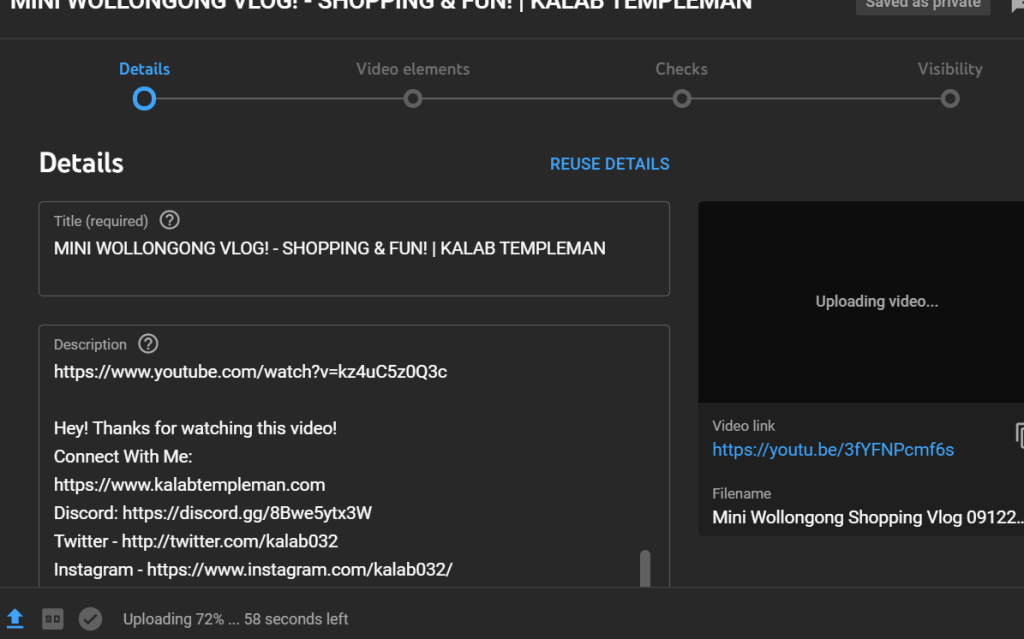The width and height of the screenshot is (1024, 639).
Task: Click REUSE DETAILS
Action: [x=609, y=163]
